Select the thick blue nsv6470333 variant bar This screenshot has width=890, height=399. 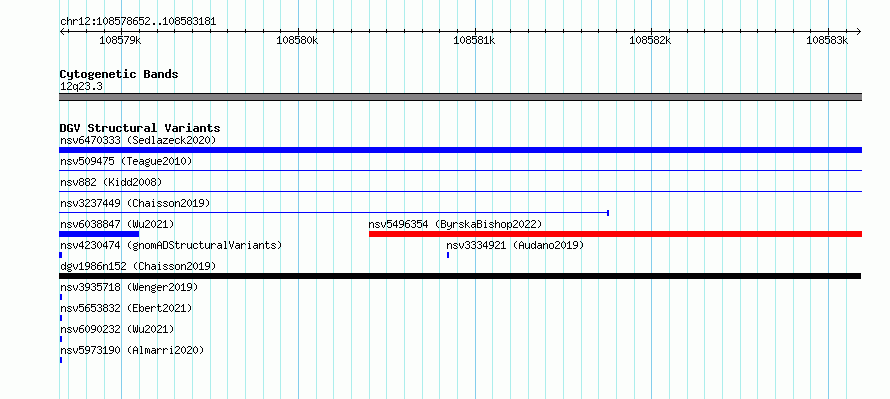coord(460,150)
